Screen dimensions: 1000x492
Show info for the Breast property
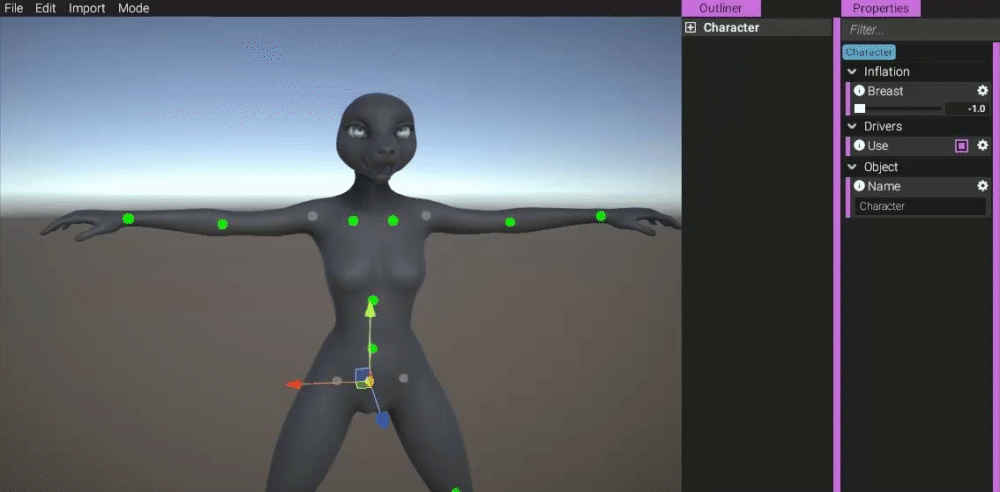[x=859, y=91]
